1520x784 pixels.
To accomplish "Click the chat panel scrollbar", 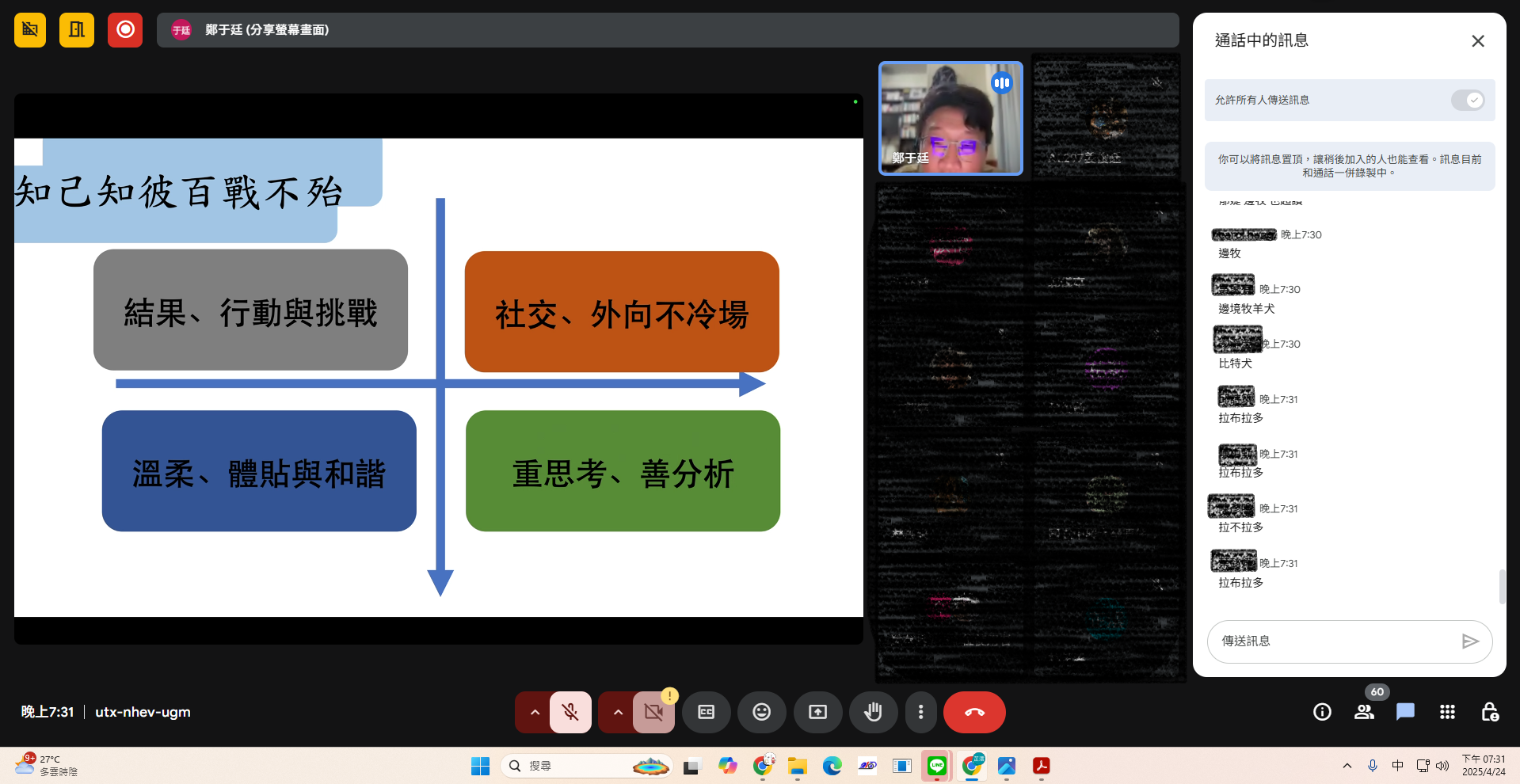I will click(1503, 586).
